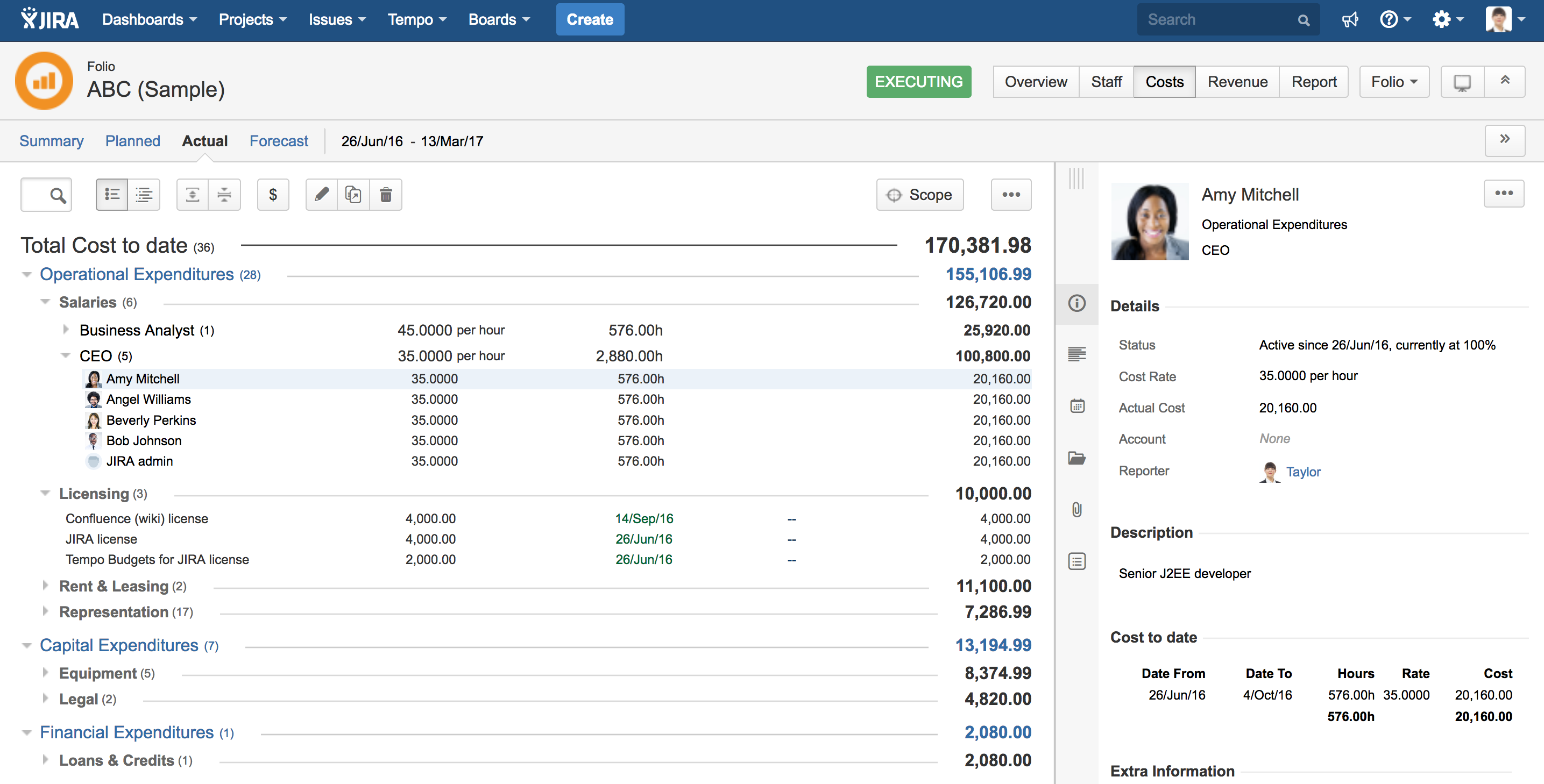Expand the Rent & Leasing category

click(x=46, y=585)
